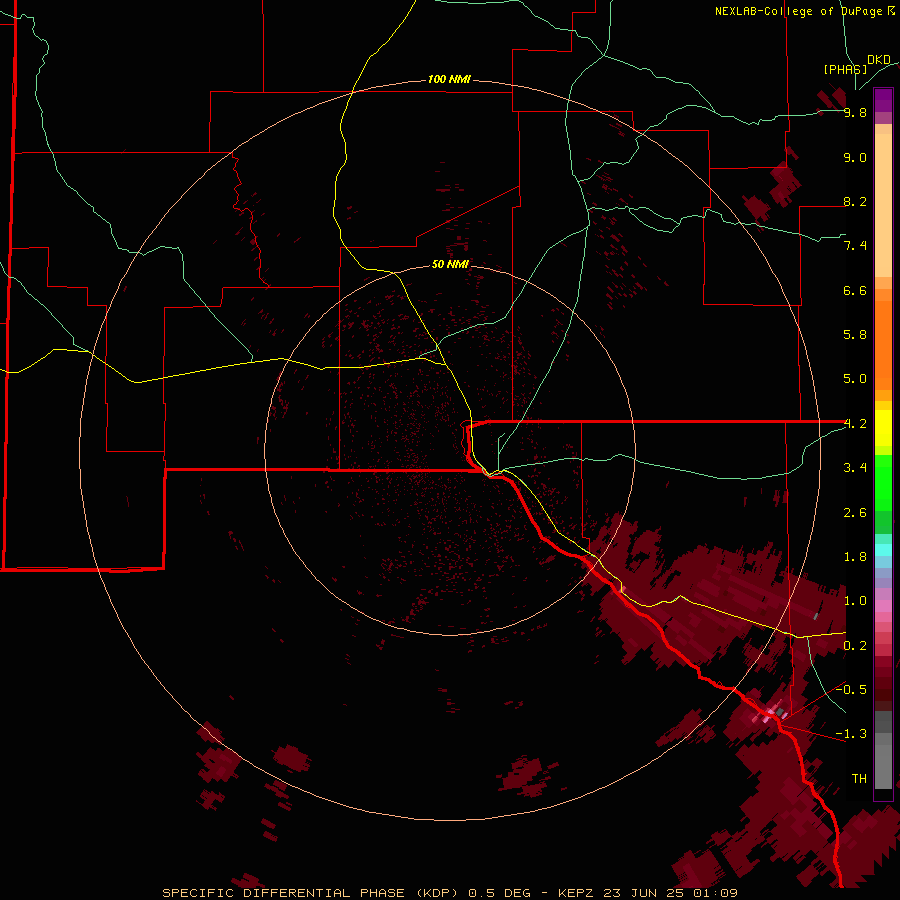Click the 4.2 scale value
The height and width of the screenshot is (900, 900).
pos(855,424)
